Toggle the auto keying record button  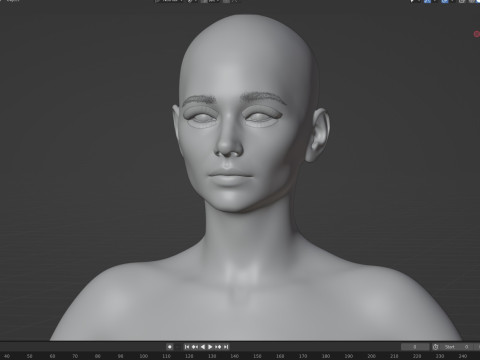point(170,347)
